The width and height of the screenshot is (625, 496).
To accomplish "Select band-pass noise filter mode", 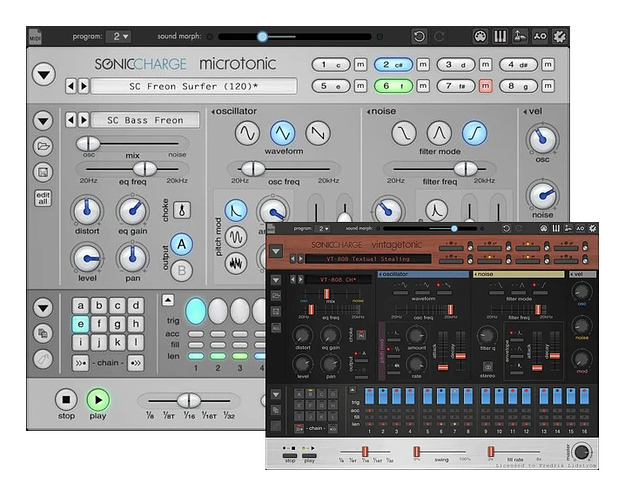I will click(439, 133).
